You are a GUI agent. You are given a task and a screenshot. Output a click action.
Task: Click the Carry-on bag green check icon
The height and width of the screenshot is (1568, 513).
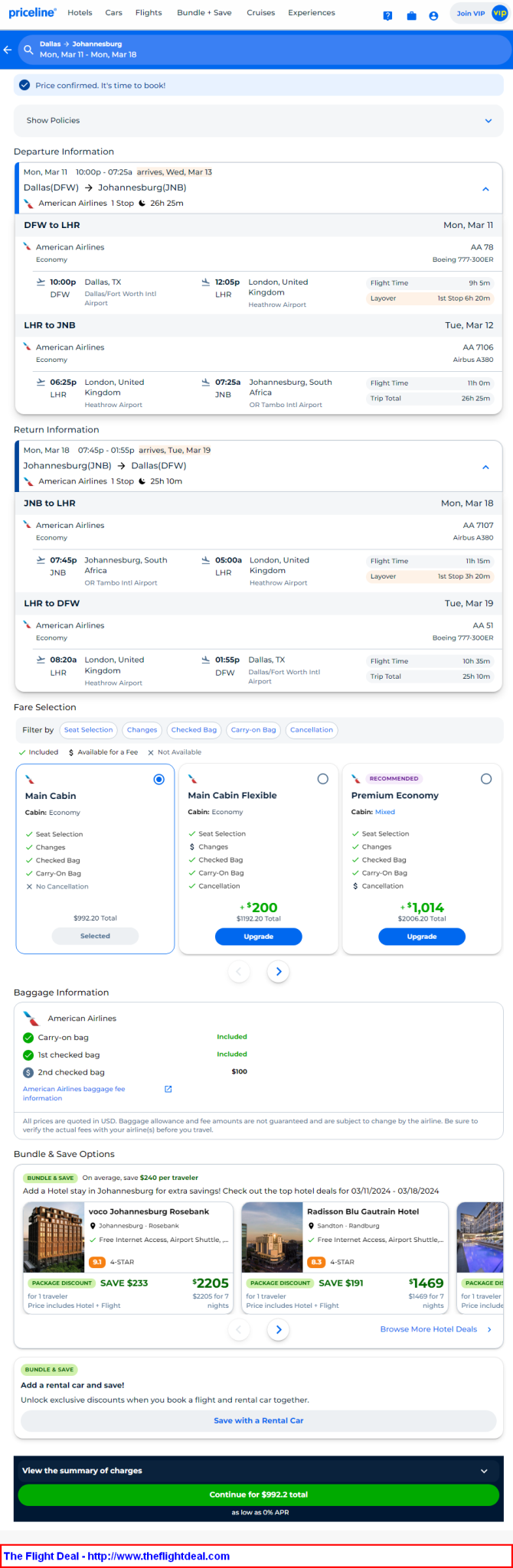[x=28, y=1038]
